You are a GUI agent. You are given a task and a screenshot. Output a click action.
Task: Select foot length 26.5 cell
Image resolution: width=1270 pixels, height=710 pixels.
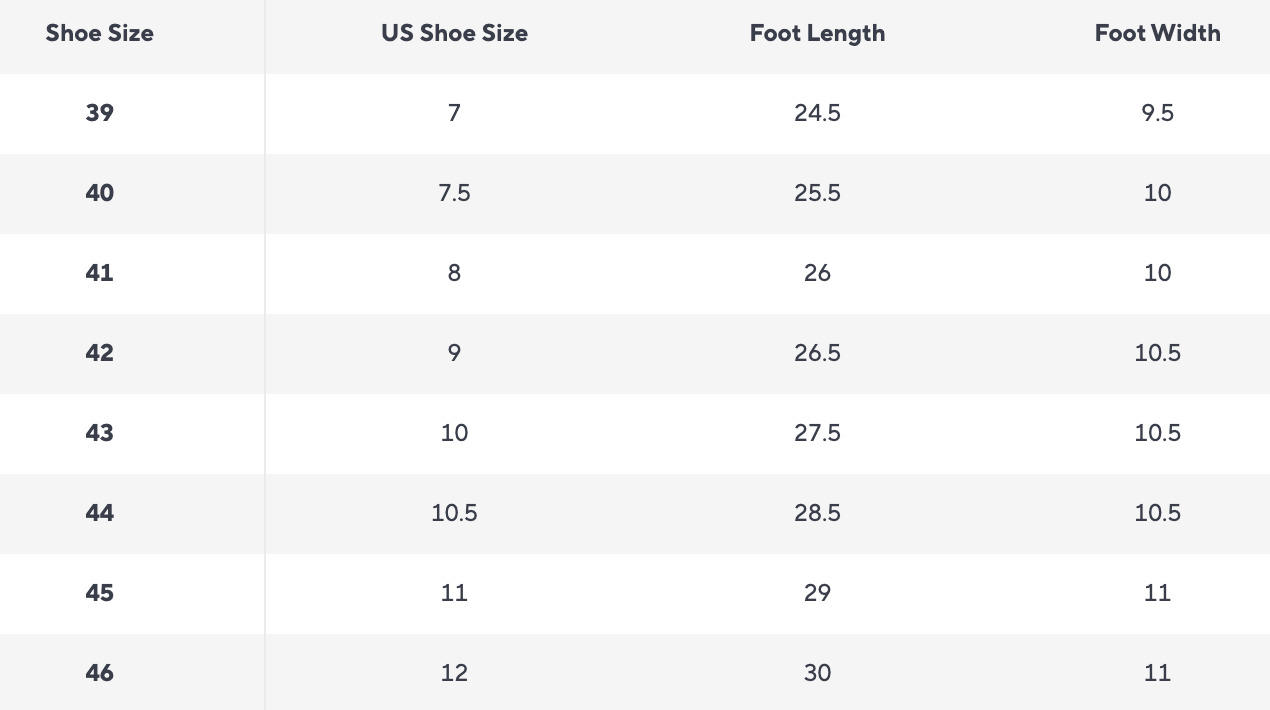tap(817, 353)
